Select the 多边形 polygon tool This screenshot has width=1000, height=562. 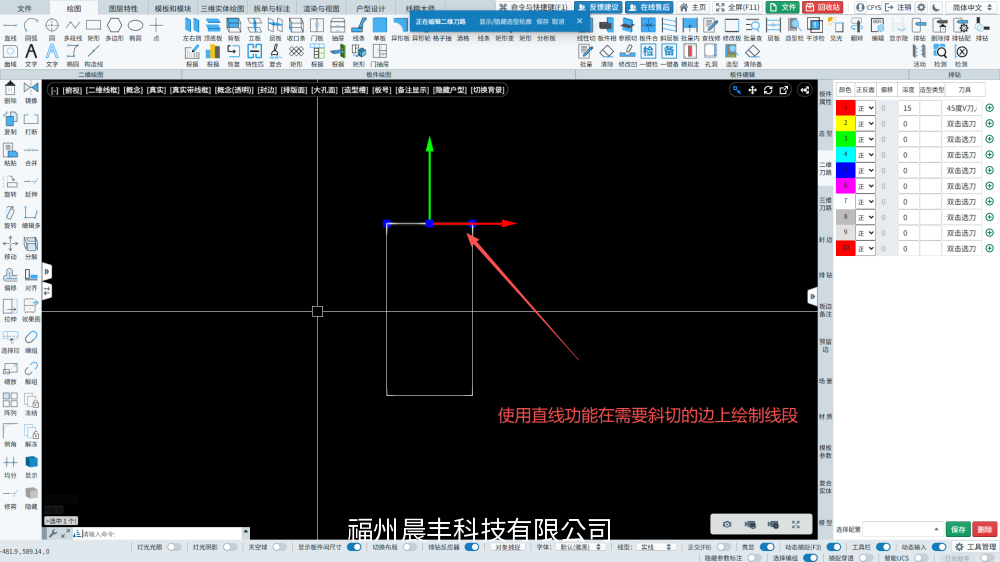click(114, 29)
